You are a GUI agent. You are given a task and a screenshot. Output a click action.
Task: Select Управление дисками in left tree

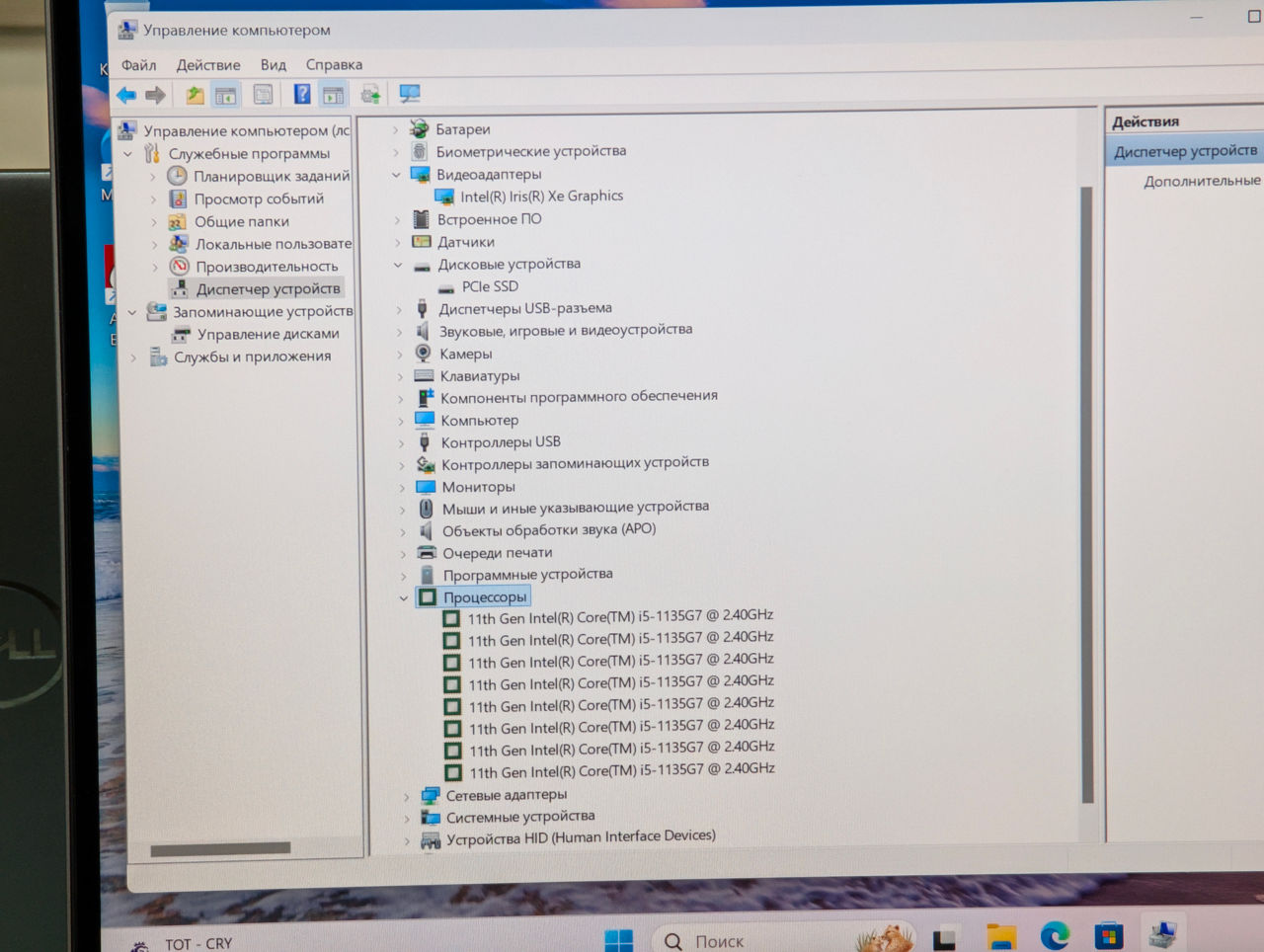(x=268, y=334)
